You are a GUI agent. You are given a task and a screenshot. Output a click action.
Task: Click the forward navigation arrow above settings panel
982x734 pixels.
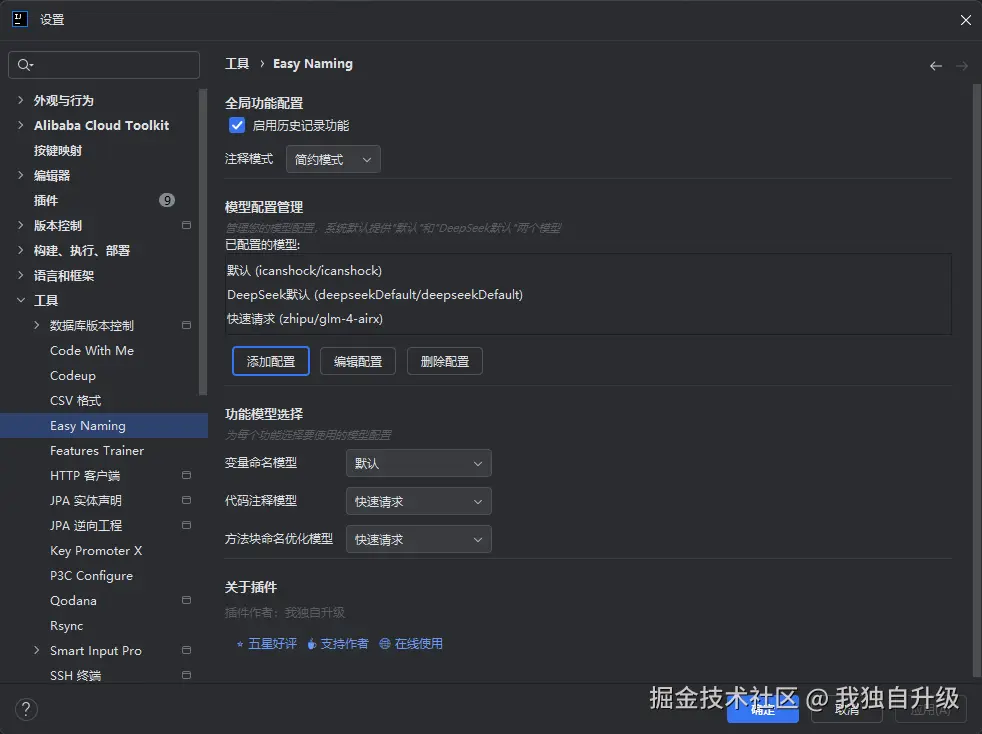click(962, 65)
